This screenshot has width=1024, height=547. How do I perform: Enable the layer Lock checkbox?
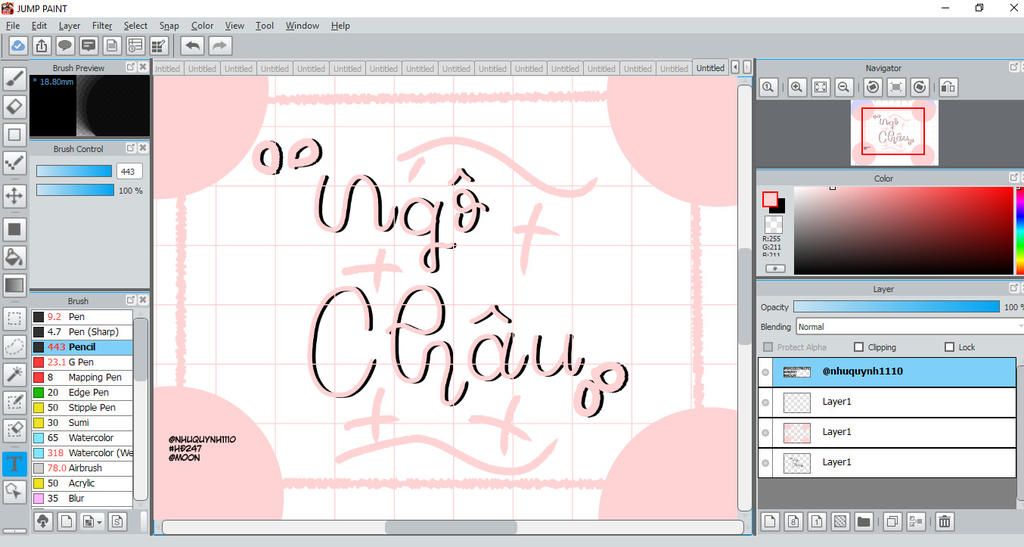pos(950,347)
